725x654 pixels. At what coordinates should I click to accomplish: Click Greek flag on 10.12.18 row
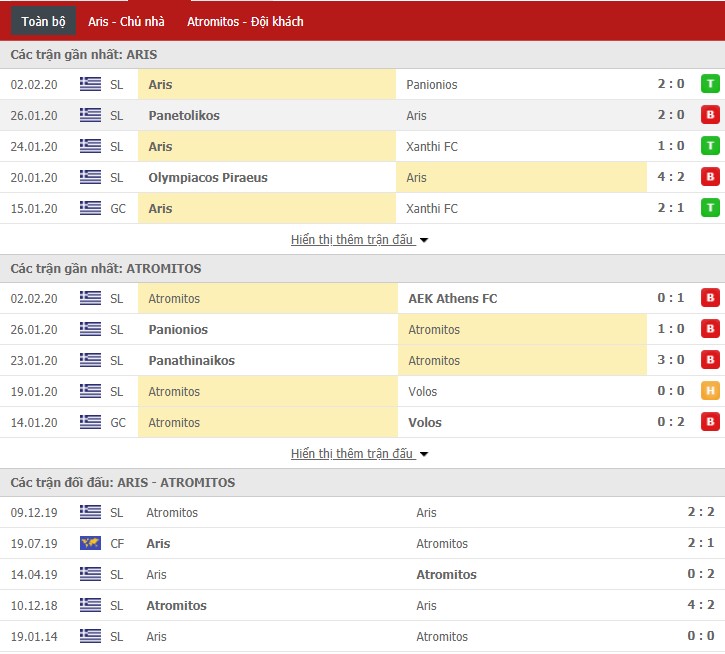pos(90,605)
